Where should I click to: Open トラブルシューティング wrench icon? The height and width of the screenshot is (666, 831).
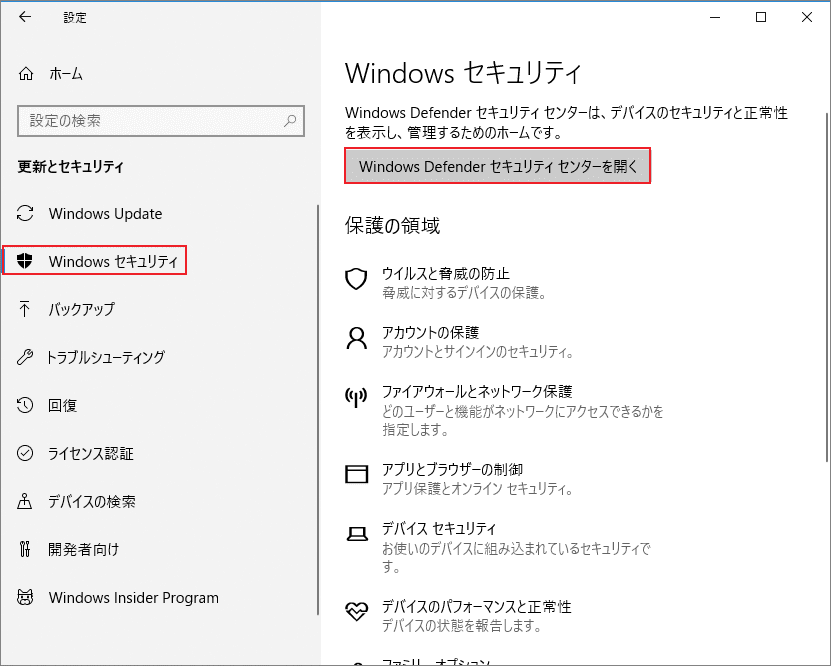[27, 357]
